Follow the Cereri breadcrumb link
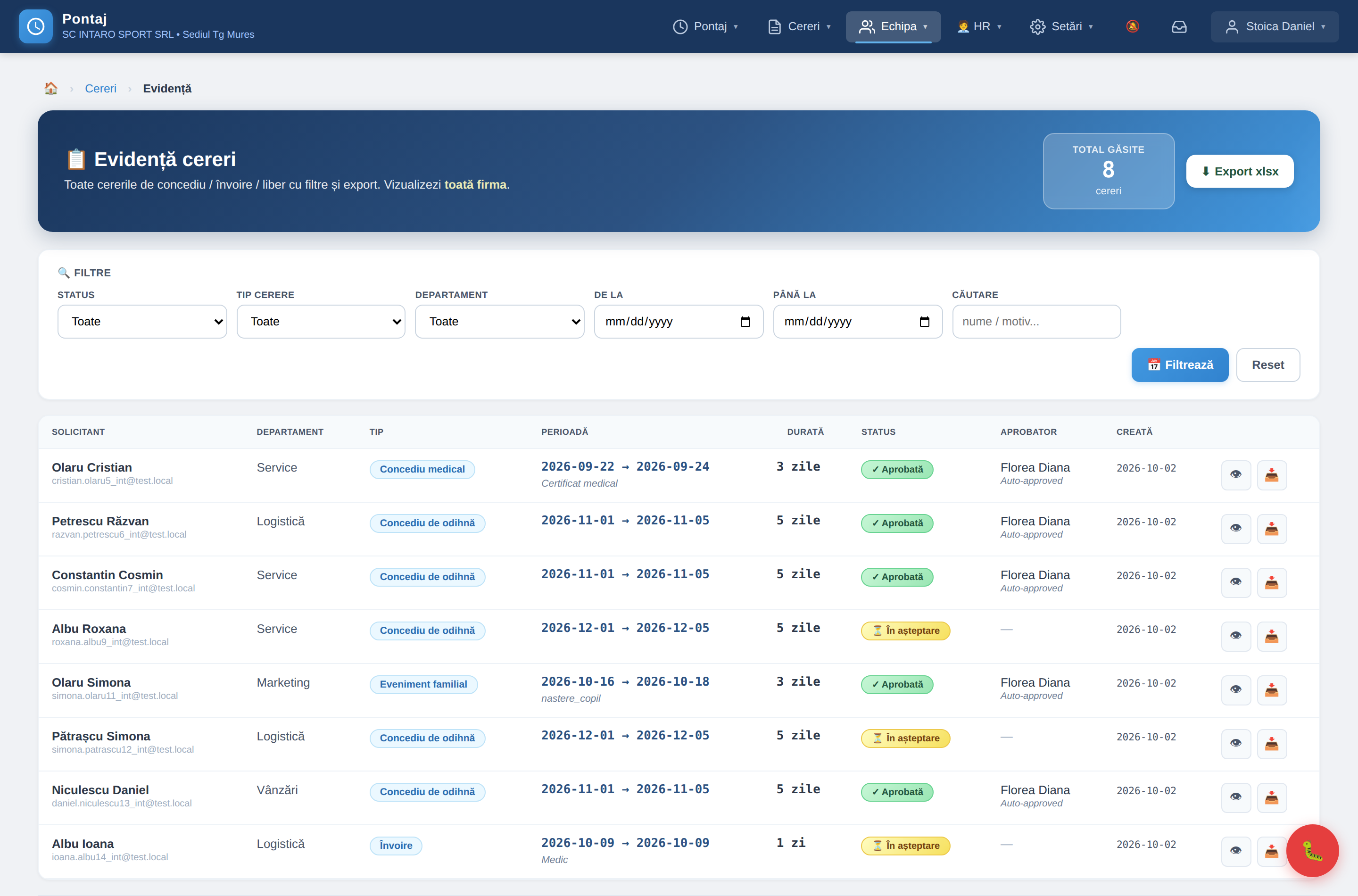Image resolution: width=1358 pixels, height=896 pixels. tap(100, 89)
